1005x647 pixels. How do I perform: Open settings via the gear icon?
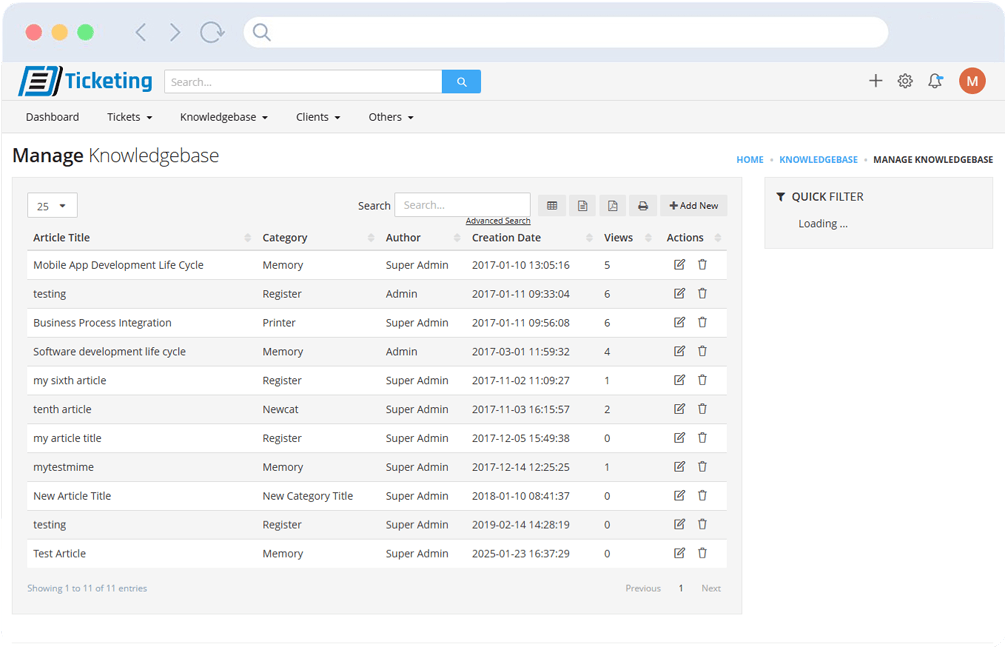click(905, 81)
